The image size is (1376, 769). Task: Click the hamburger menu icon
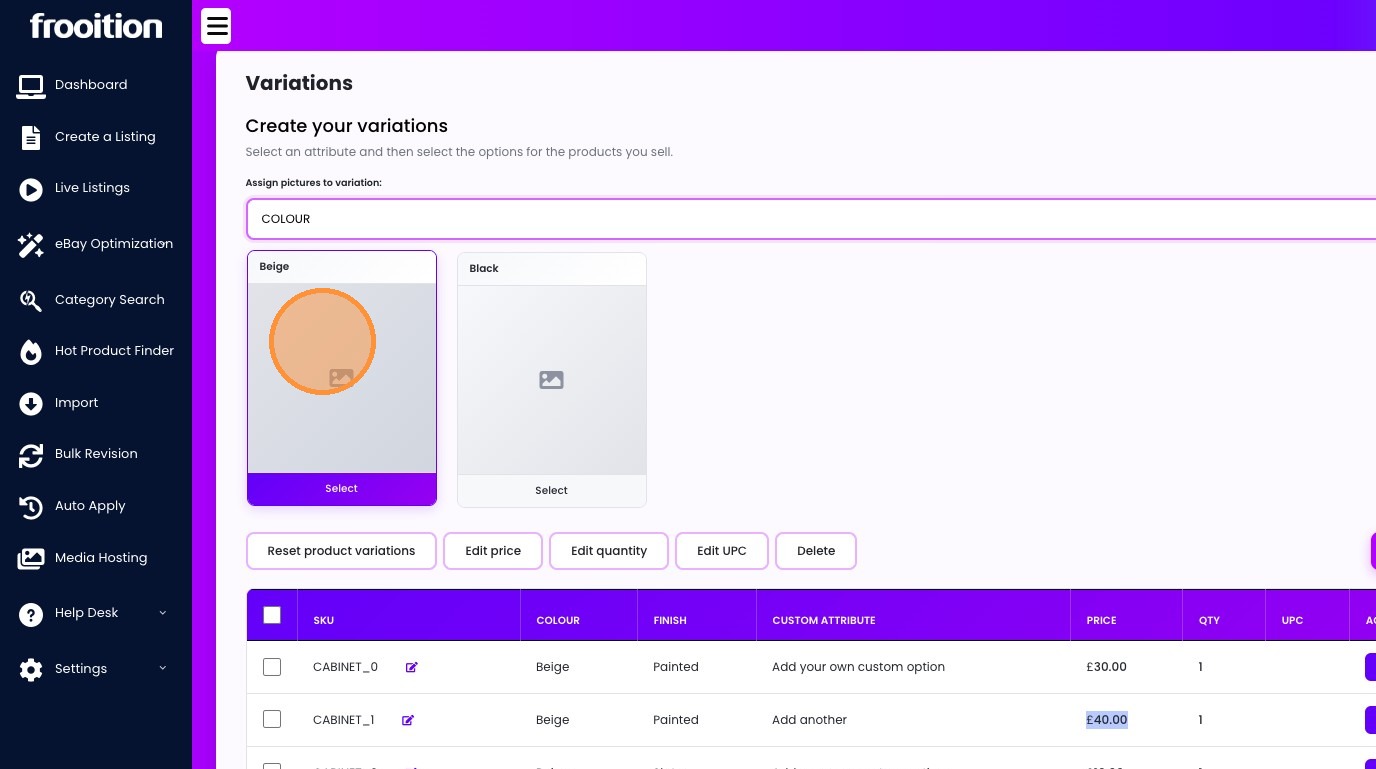tap(216, 26)
